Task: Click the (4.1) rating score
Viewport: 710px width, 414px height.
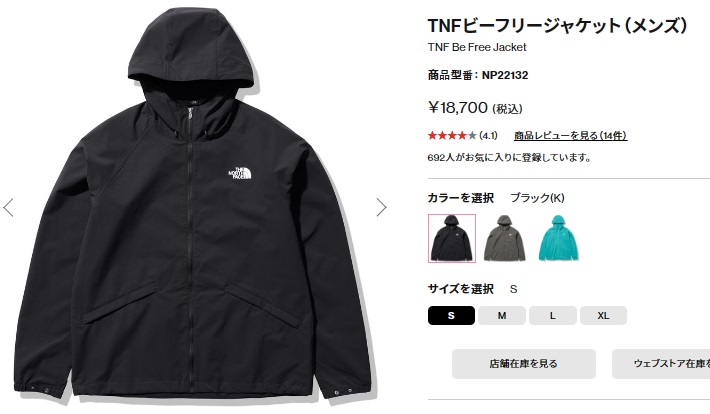Action: 488,135
